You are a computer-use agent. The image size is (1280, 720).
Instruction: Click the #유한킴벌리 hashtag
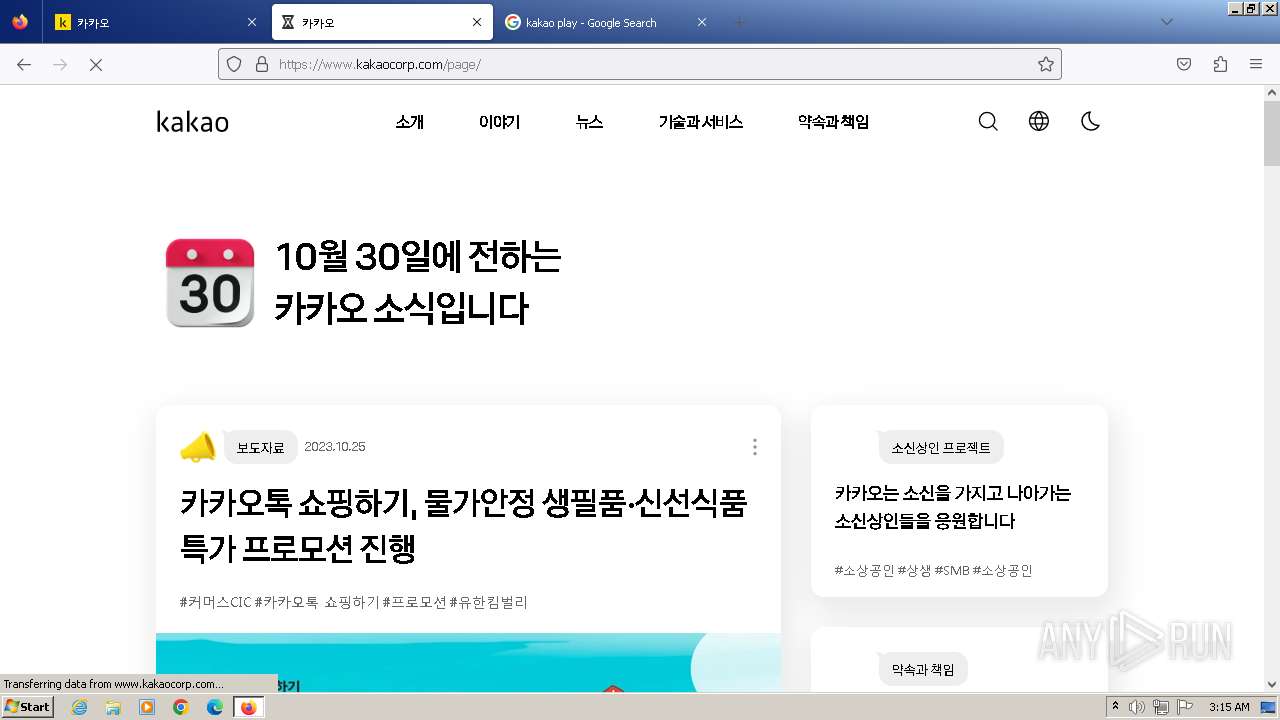[x=488, y=602]
